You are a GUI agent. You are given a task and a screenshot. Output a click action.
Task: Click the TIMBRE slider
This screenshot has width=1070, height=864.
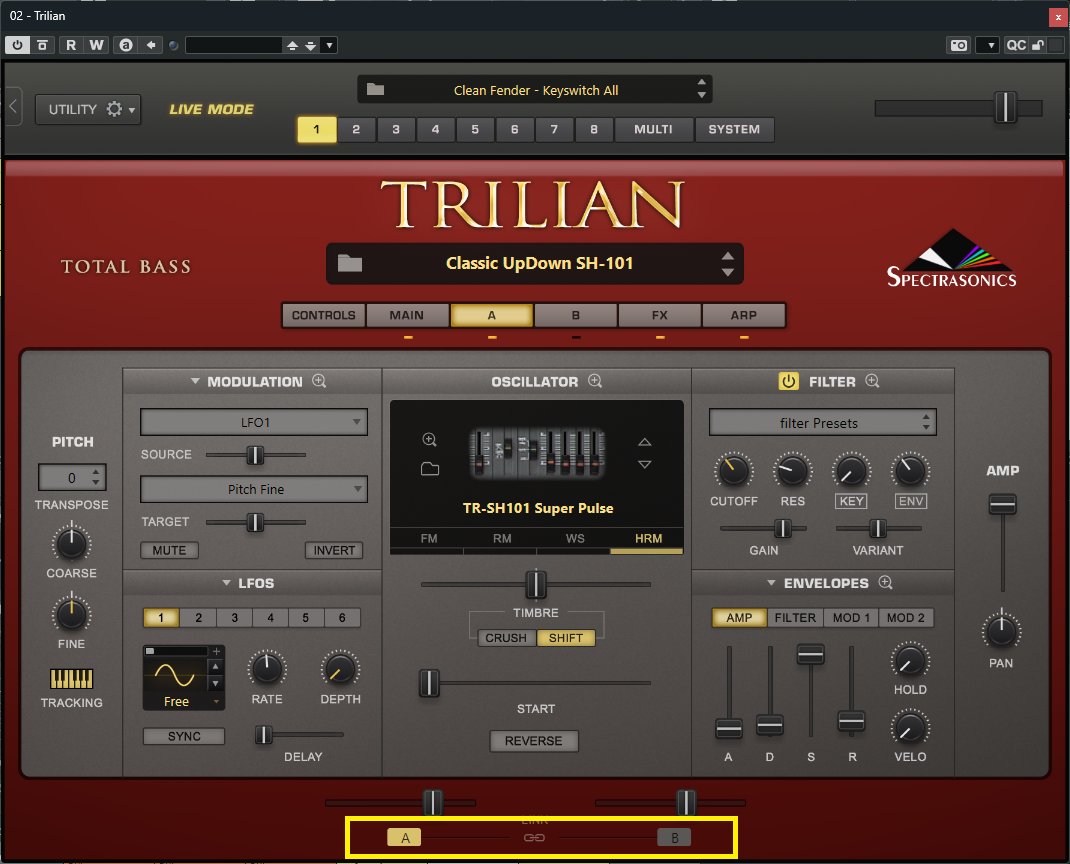click(535, 585)
